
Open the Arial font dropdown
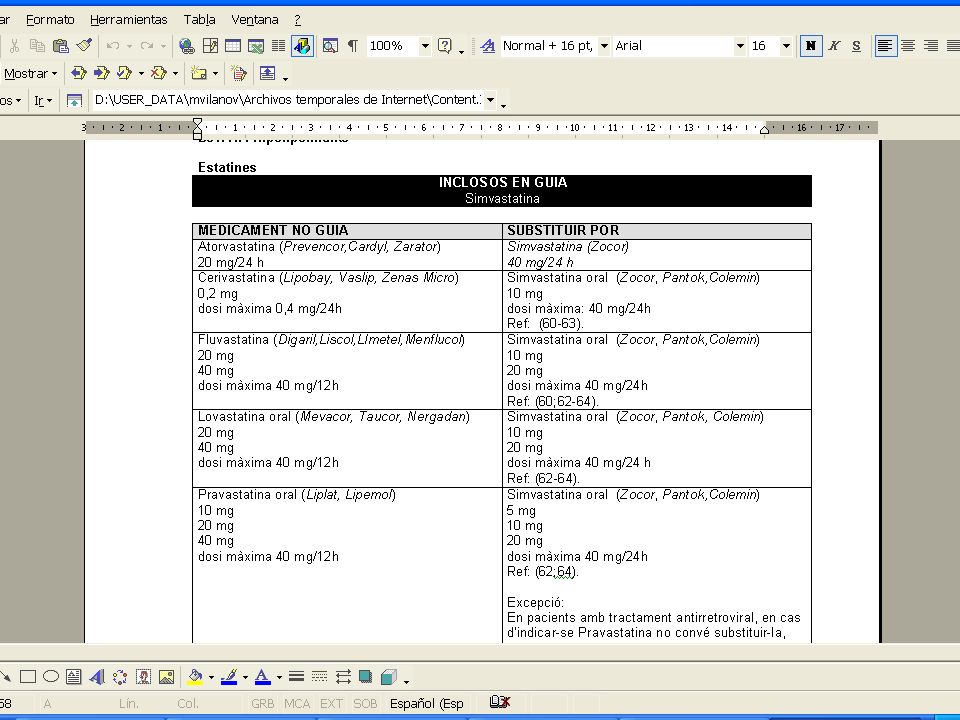740,46
